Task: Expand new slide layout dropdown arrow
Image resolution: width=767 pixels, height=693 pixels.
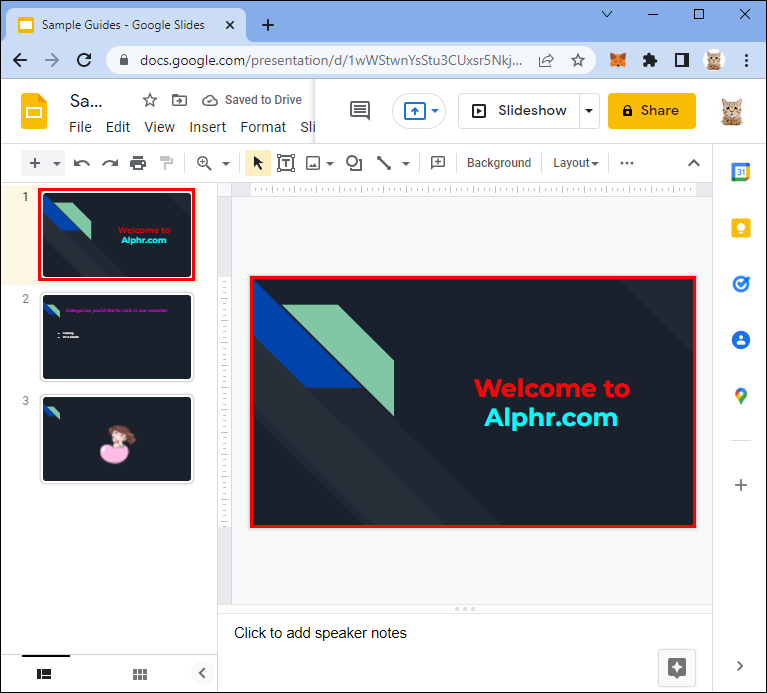Action: pos(57,163)
